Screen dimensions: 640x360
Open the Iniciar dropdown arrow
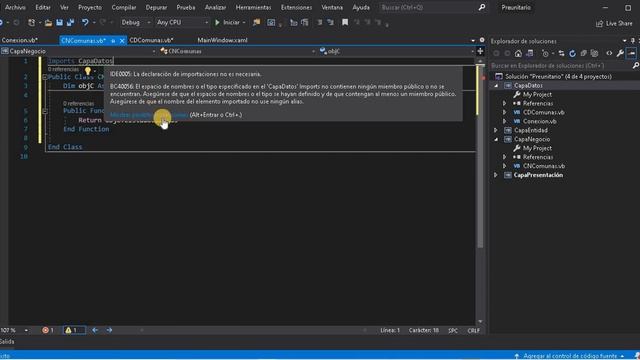click(x=244, y=22)
